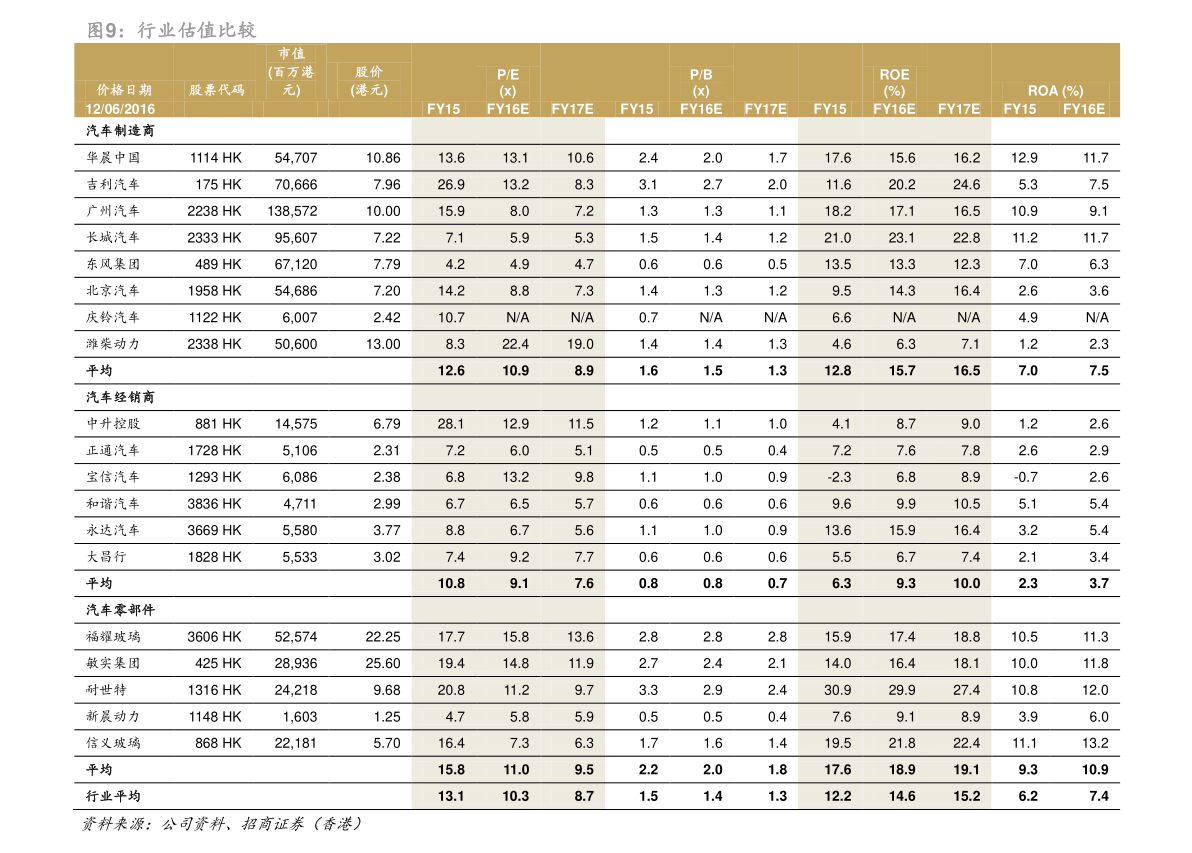Viewport: 1192px width, 853px height.
Task: Select stock code 3836 HK
Action: 214,504
